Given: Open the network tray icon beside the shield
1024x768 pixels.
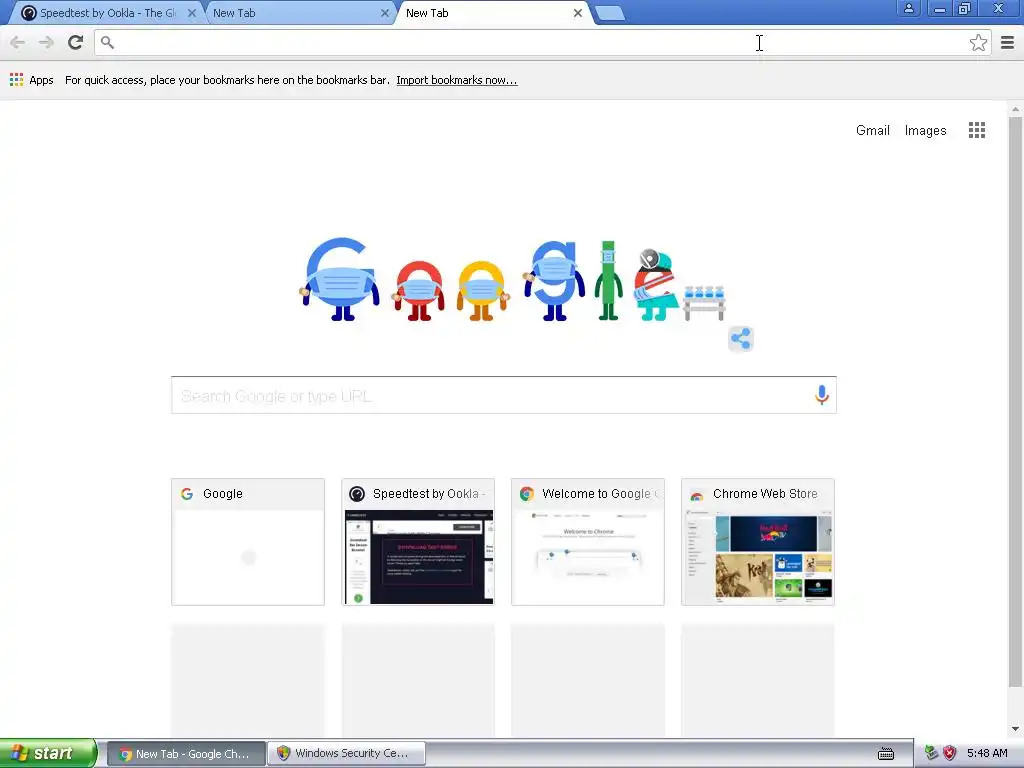Looking at the screenshot, I should point(931,753).
